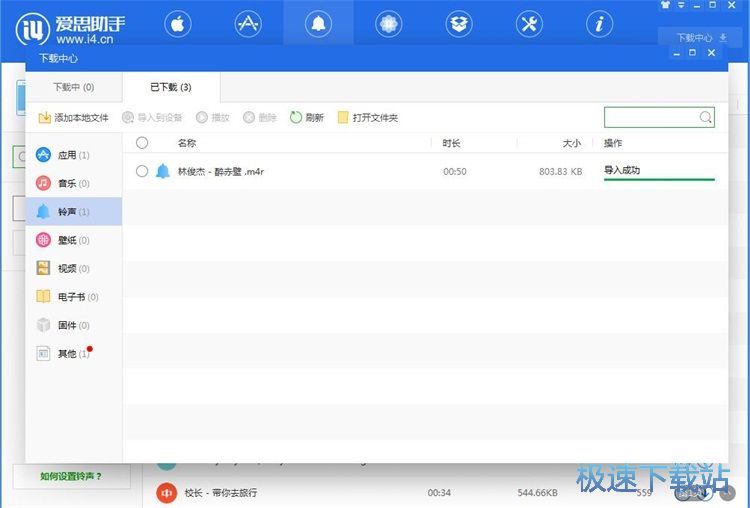
Task: Switch to the 已下载 (3) tab
Action: pos(172,87)
